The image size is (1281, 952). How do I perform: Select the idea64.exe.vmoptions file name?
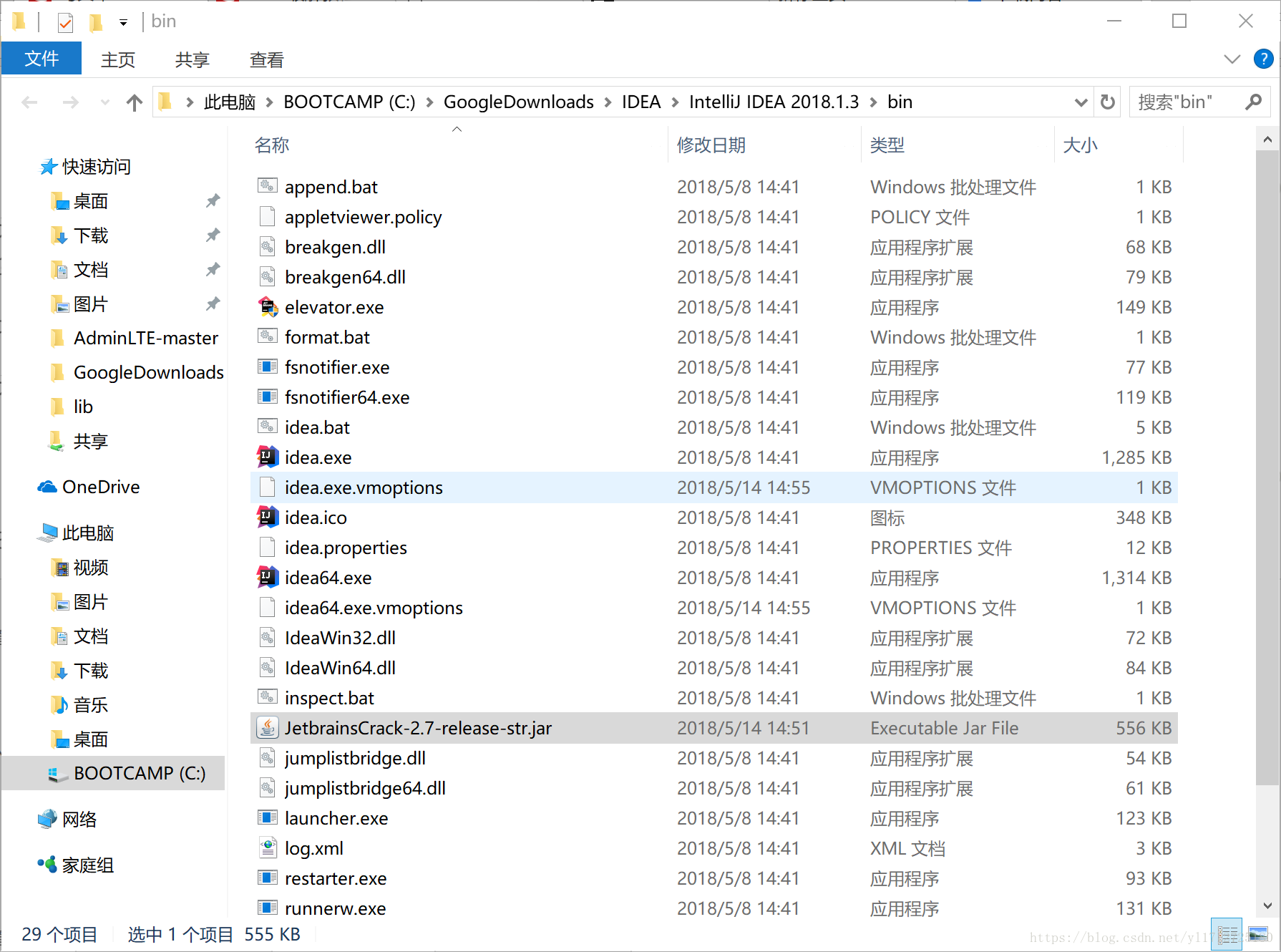(x=374, y=608)
